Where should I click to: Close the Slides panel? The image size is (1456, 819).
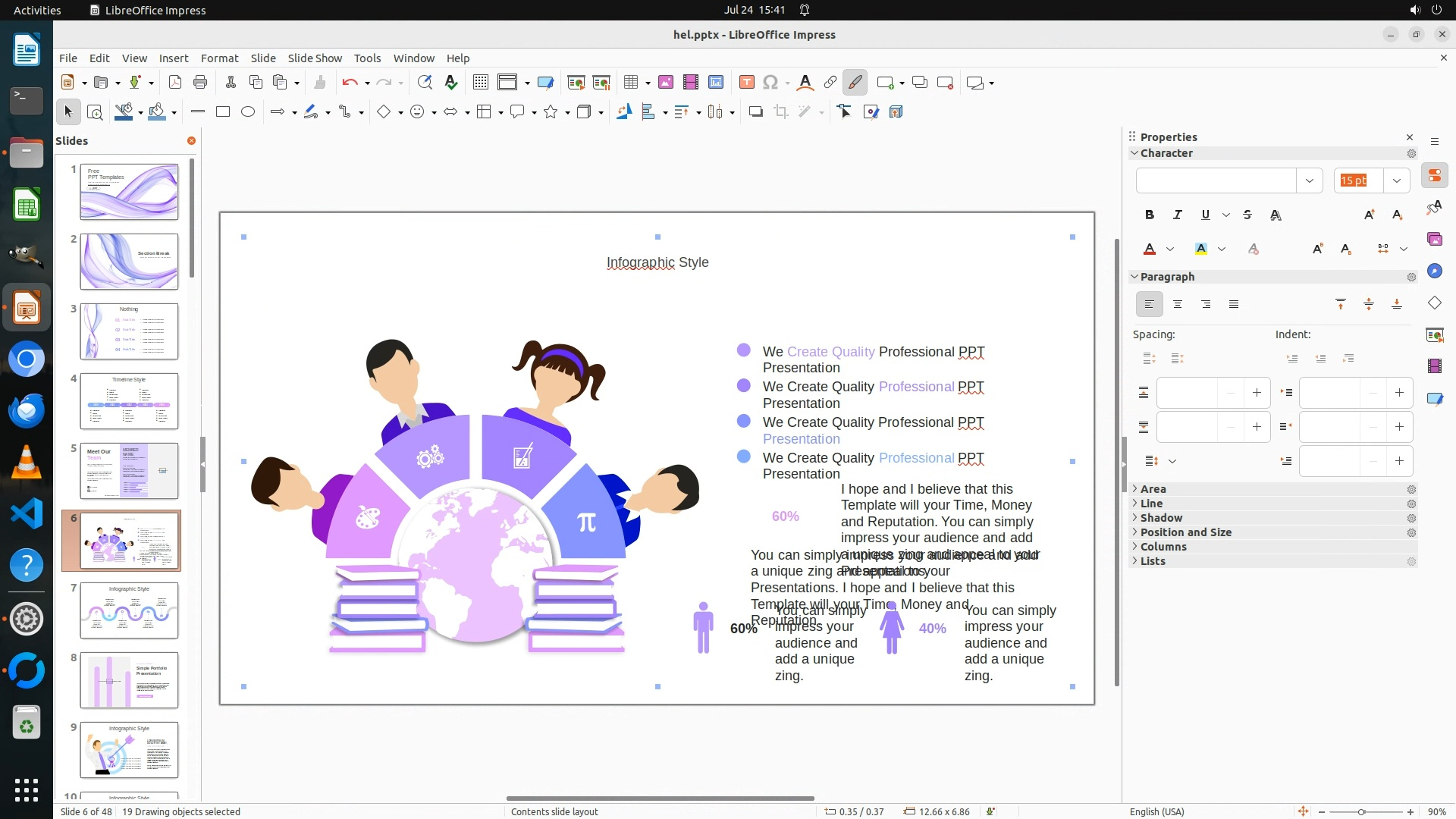click(191, 141)
